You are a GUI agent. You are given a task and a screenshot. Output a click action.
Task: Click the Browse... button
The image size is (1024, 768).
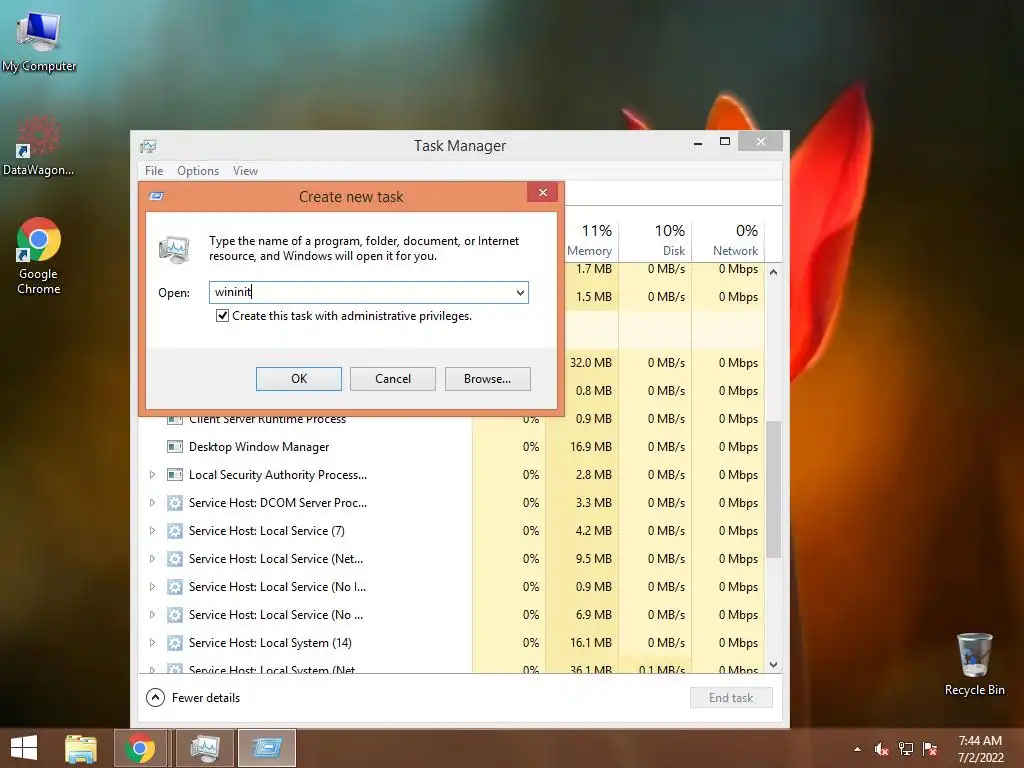click(x=487, y=379)
